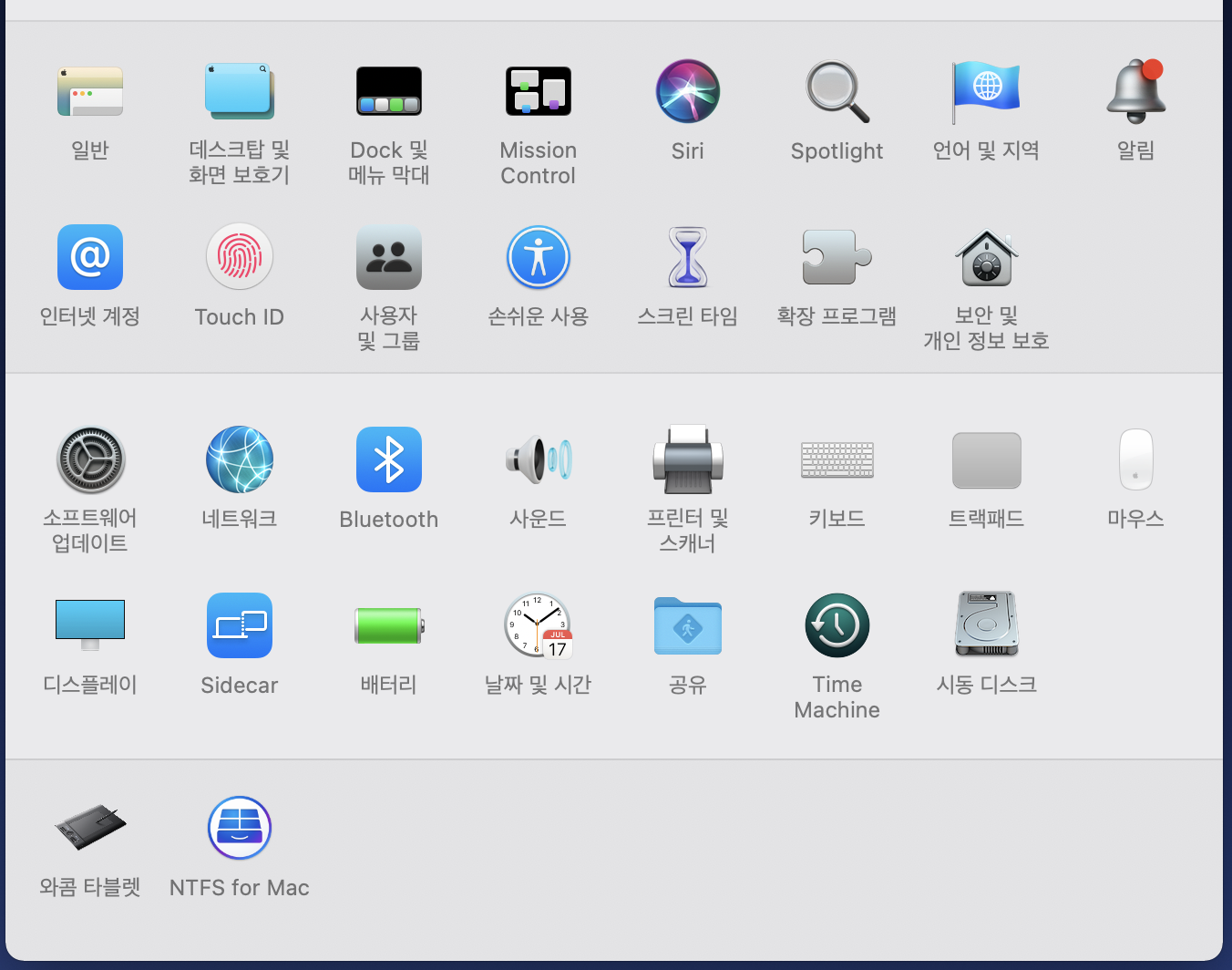Open NTFS for Mac icon
This screenshot has height=970, width=1232.
240,828
